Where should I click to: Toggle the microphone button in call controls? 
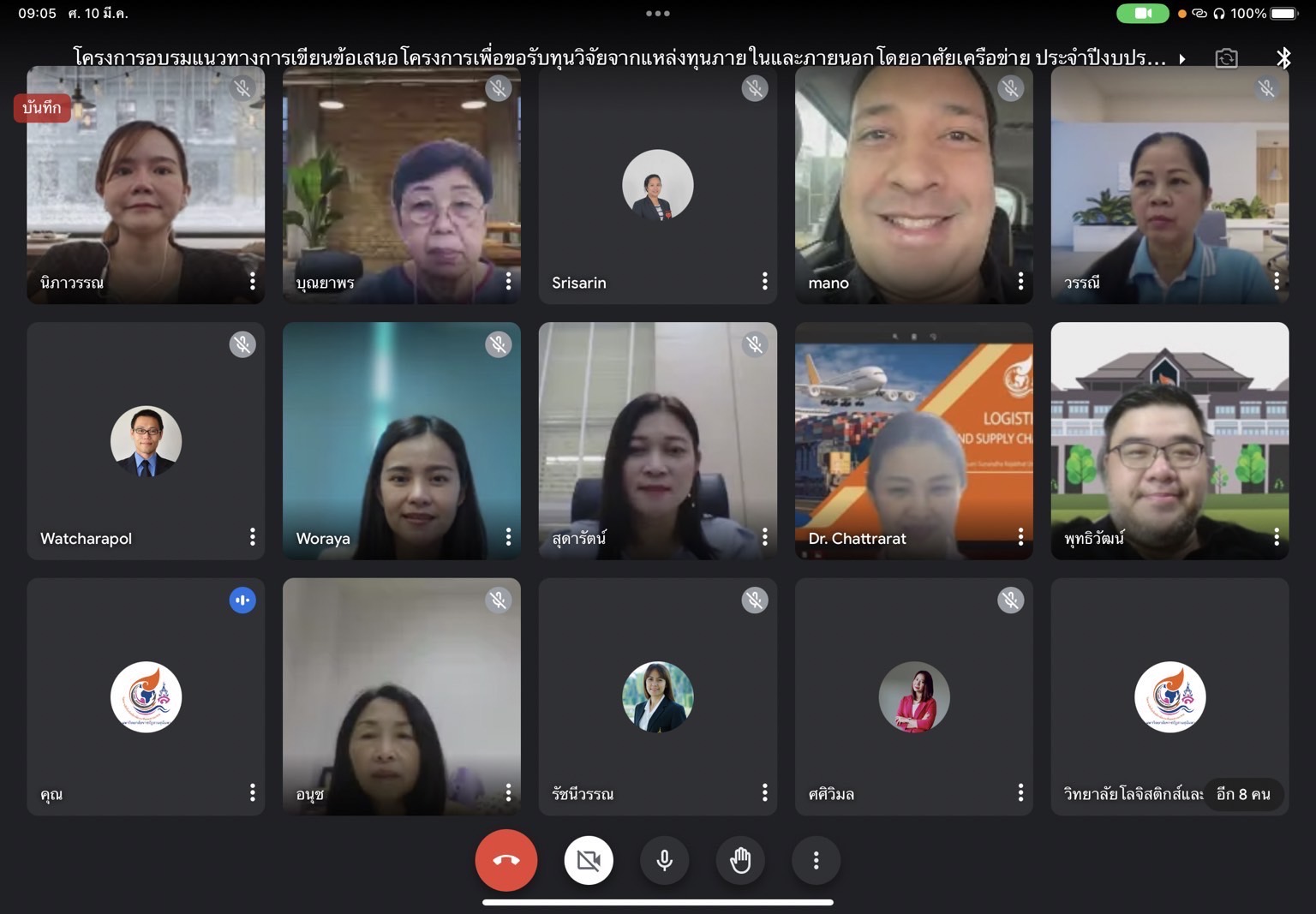pos(664,860)
